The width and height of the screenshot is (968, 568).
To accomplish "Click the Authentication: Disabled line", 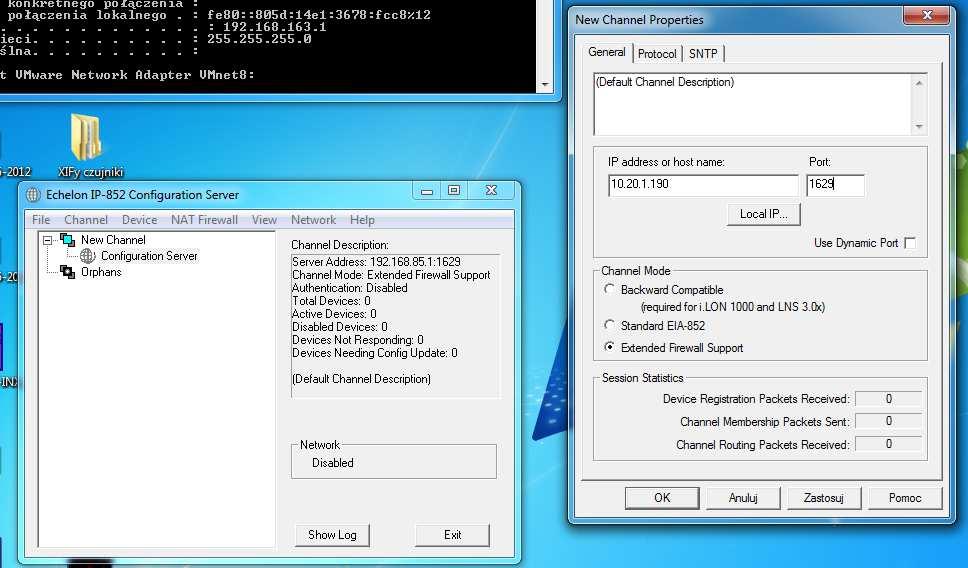I will click(x=350, y=288).
